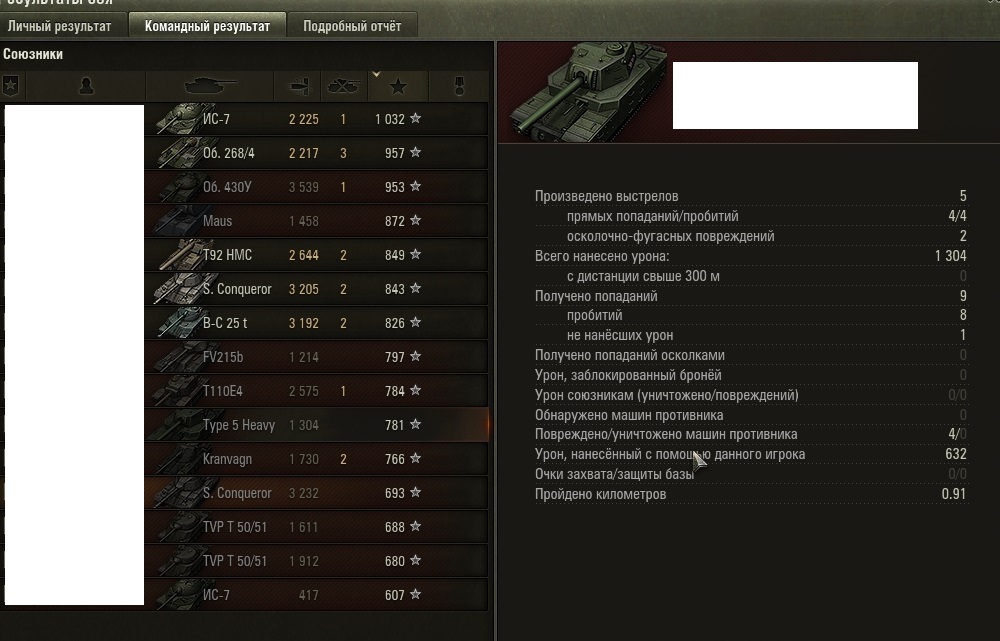Image resolution: width=1000 pixels, height=641 pixels.
Task: Click the ИС-7 tank icon in top row
Action: click(182, 119)
